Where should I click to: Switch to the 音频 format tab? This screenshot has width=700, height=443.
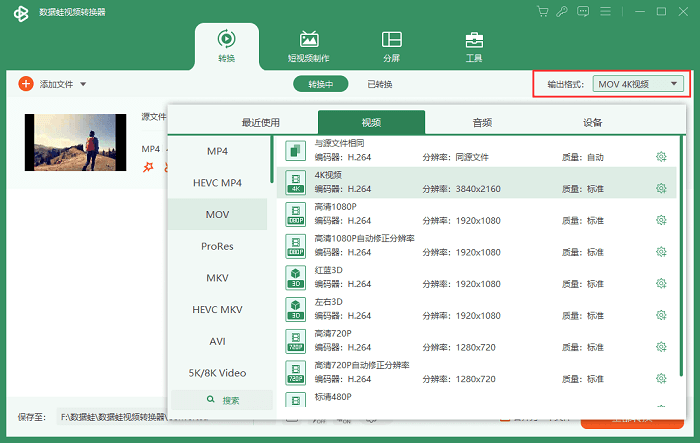pyautogui.click(x=482, y=122)
